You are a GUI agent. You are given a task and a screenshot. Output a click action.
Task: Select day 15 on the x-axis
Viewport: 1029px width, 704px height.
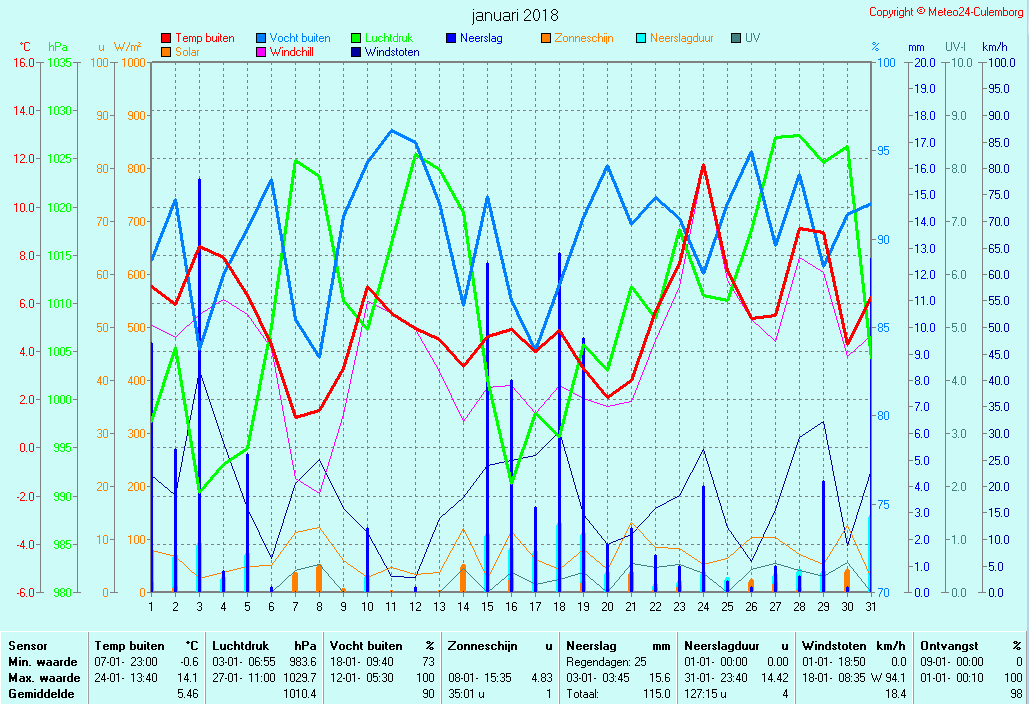487,605
